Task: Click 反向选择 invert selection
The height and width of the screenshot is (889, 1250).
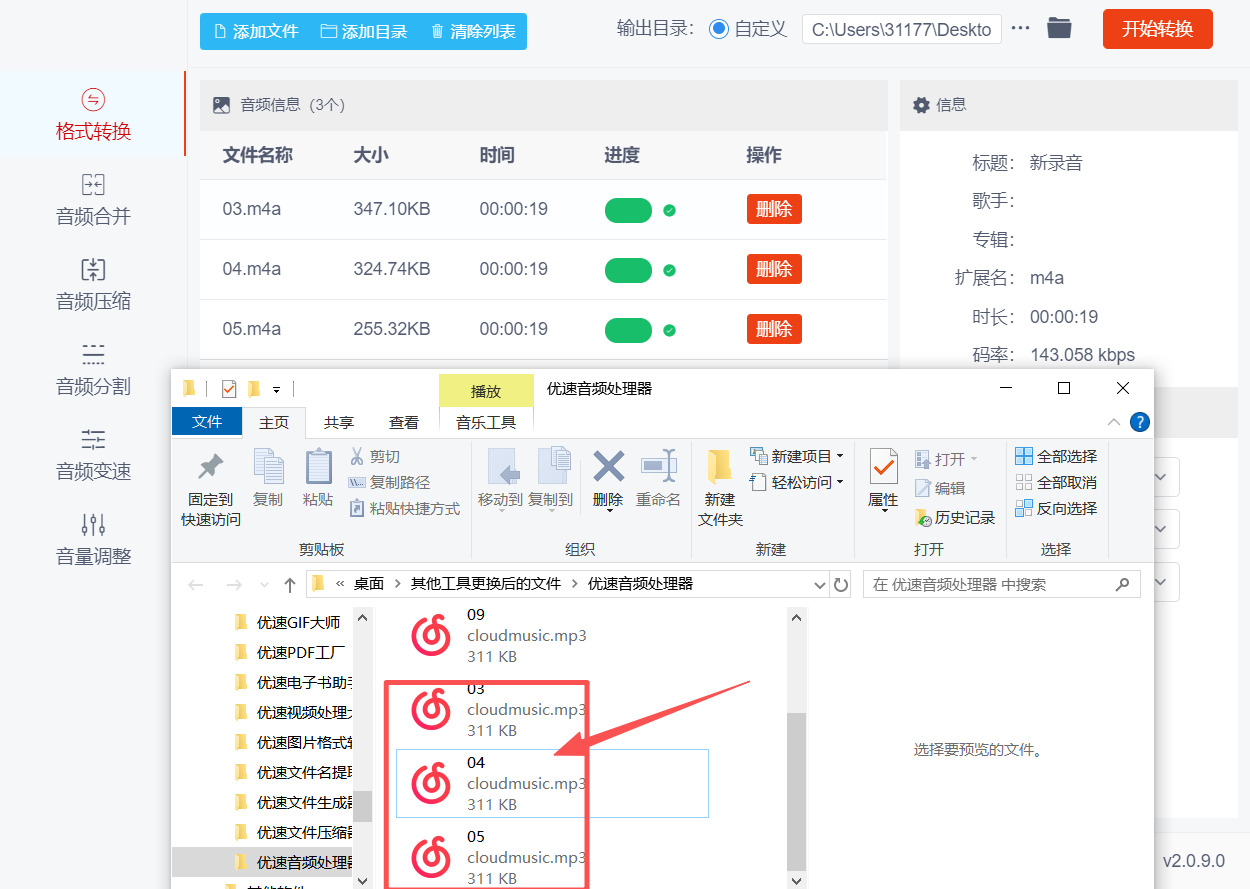Action: tap(1056, 508)
